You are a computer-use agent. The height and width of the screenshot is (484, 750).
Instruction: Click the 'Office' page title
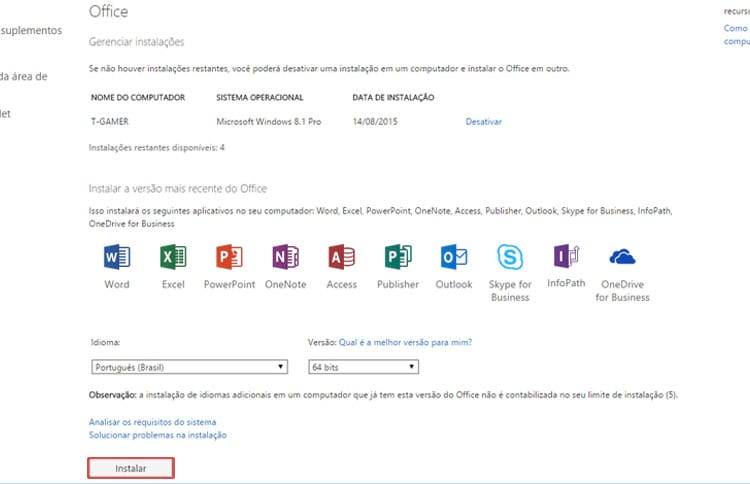tap(109, 11)
